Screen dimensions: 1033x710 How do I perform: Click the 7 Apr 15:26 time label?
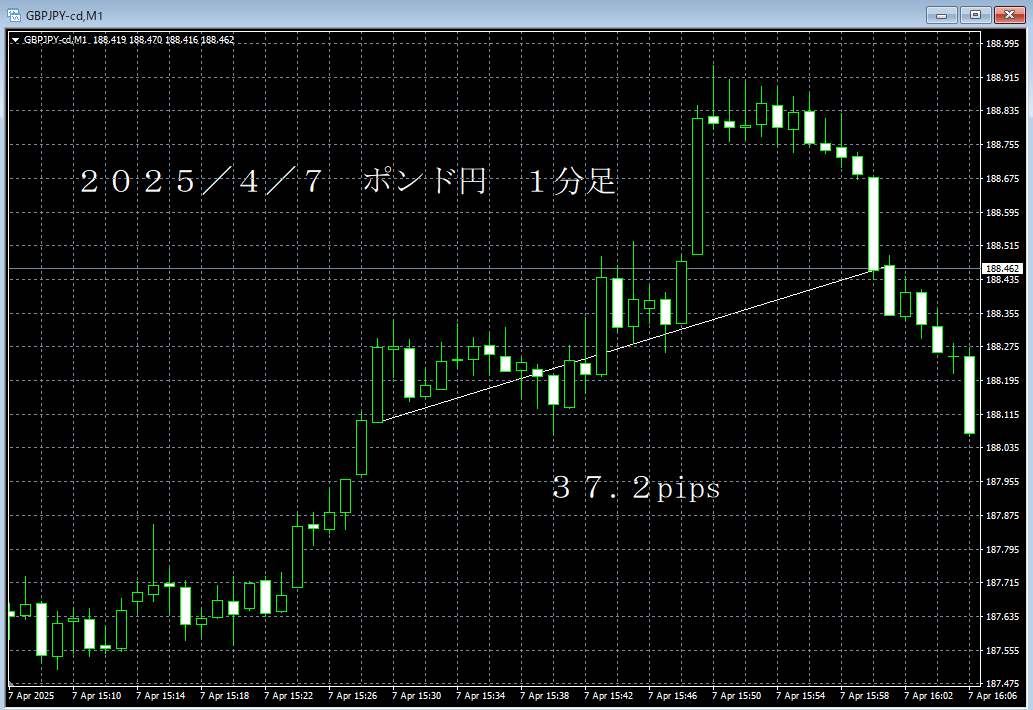[x=352, y=696]
